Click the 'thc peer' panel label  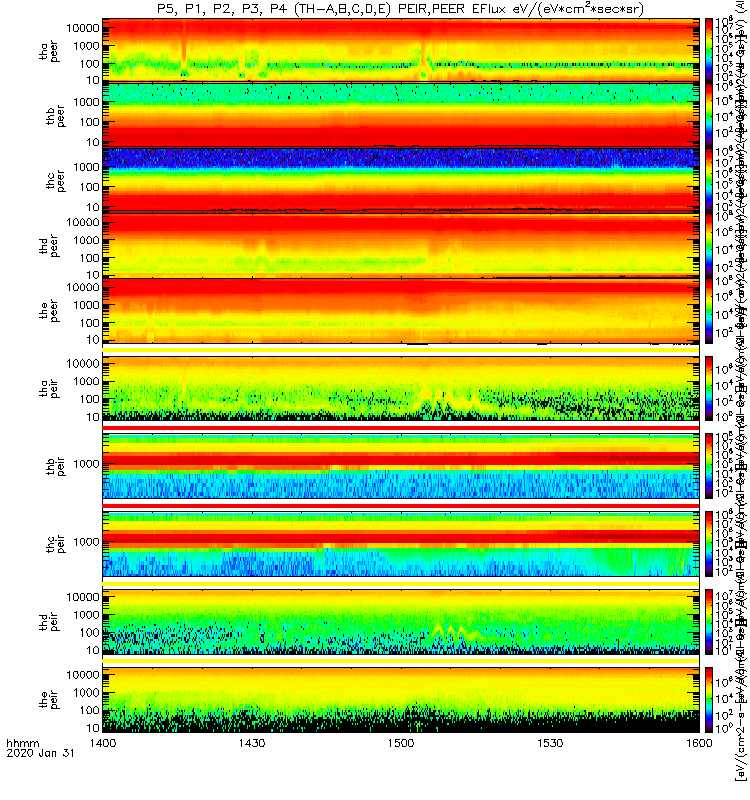56,181
